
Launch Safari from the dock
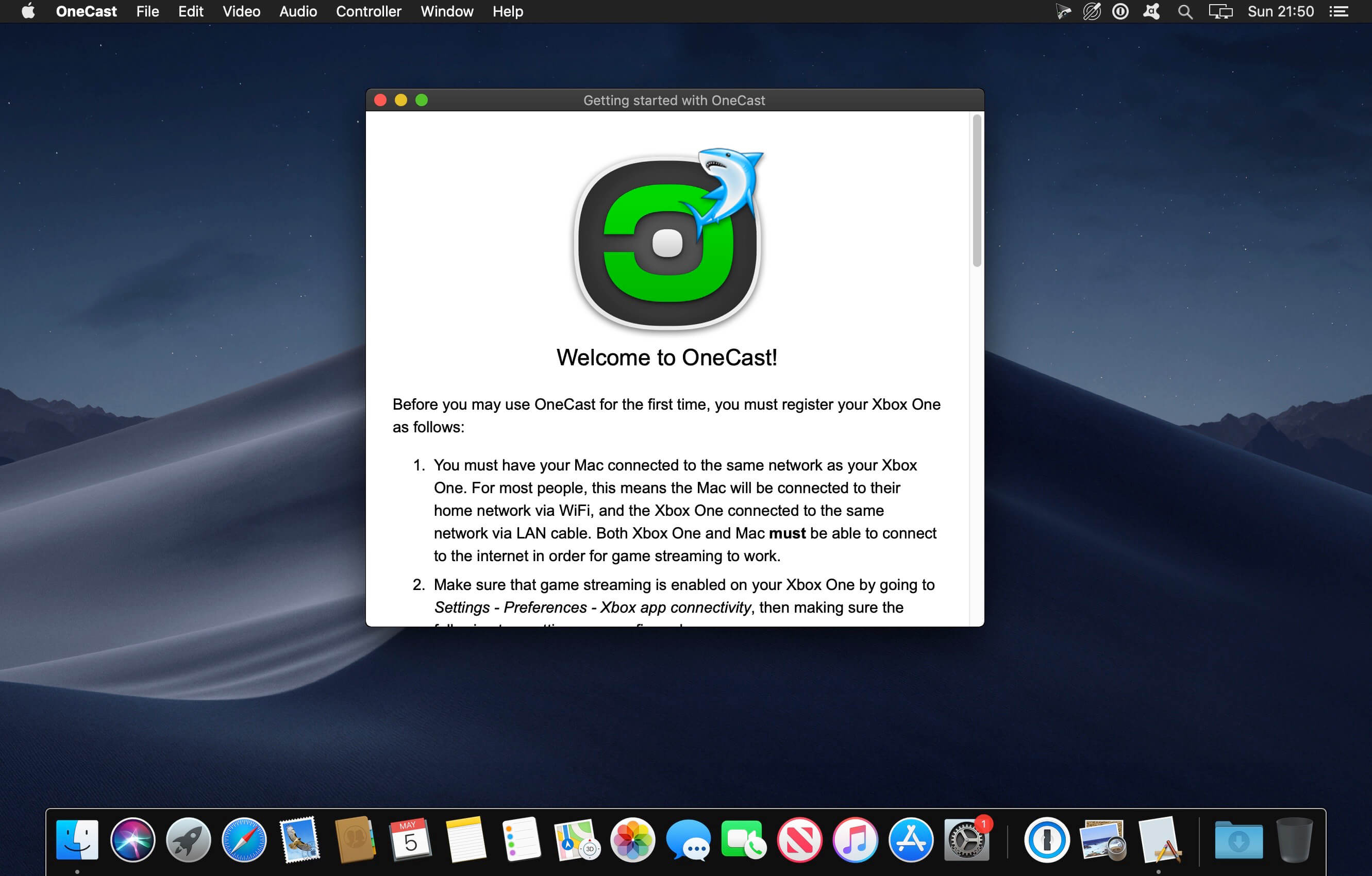point(244,839)
